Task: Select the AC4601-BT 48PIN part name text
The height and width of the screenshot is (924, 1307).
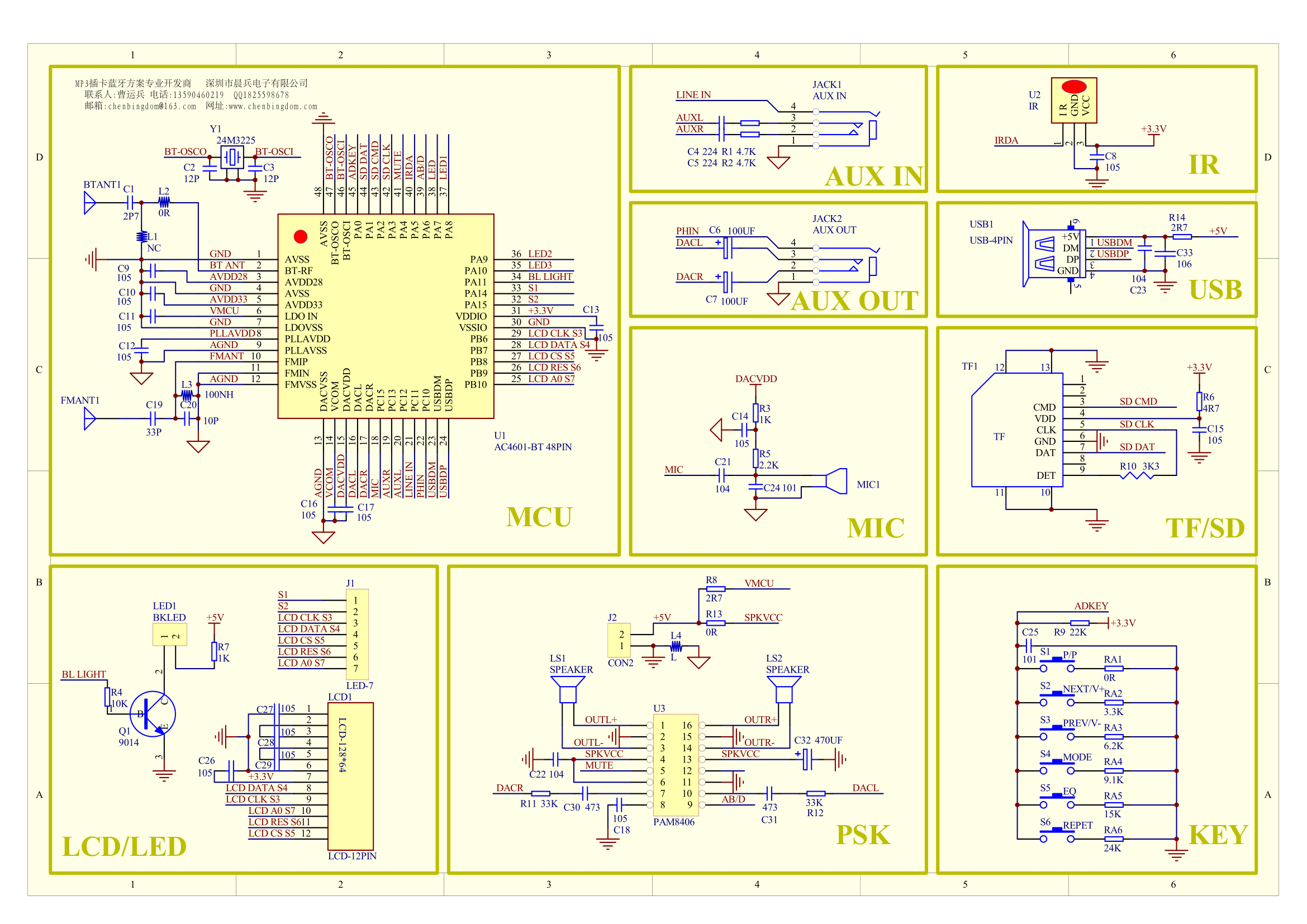Action: [533, 447]
